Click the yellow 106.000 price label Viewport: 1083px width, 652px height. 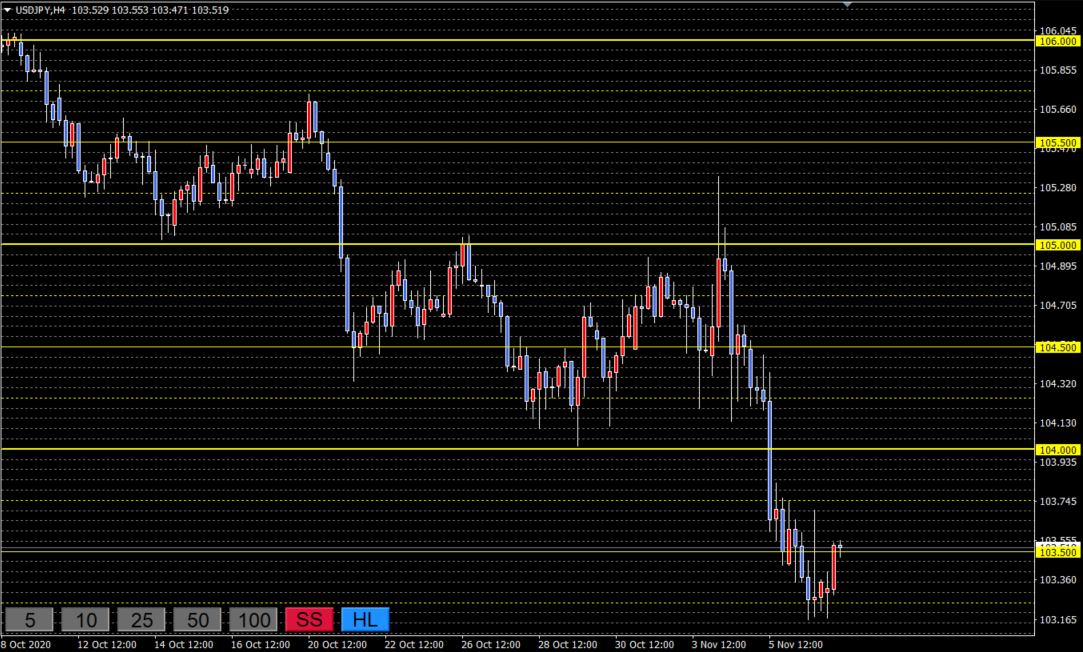click(1058, 41)
